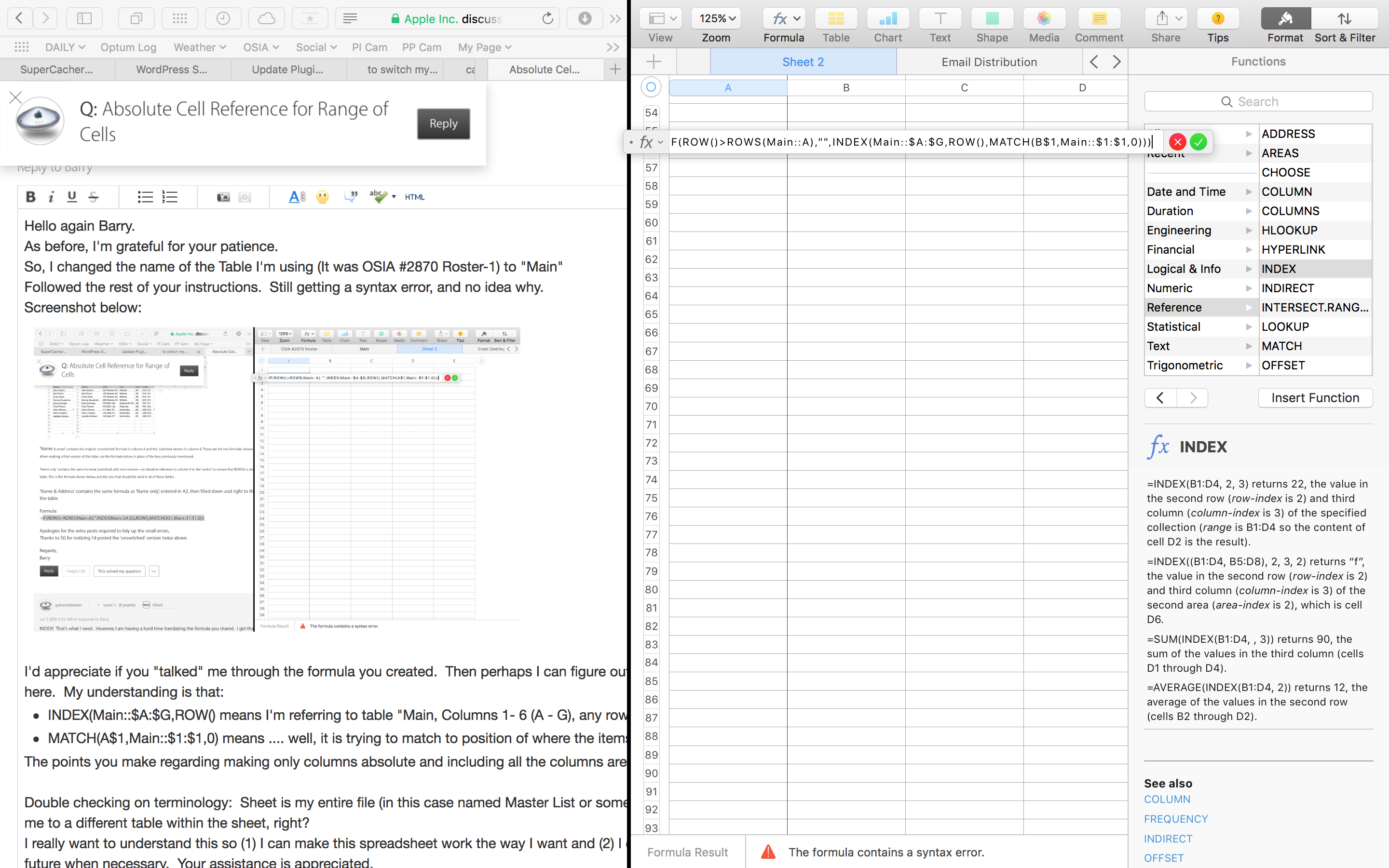Insert an emoji with smiley icon
Screen dimensions: 1389x868
tap(323, 197)
